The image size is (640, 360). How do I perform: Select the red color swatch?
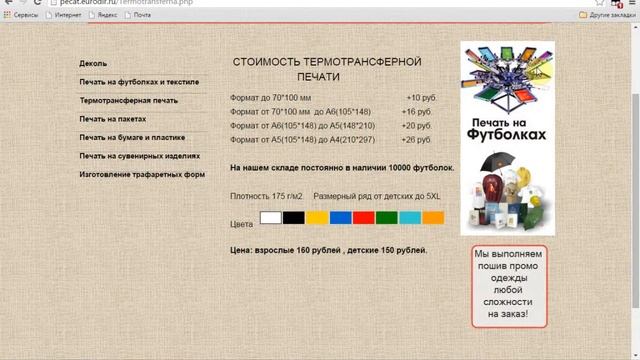(x=364, y=218)
